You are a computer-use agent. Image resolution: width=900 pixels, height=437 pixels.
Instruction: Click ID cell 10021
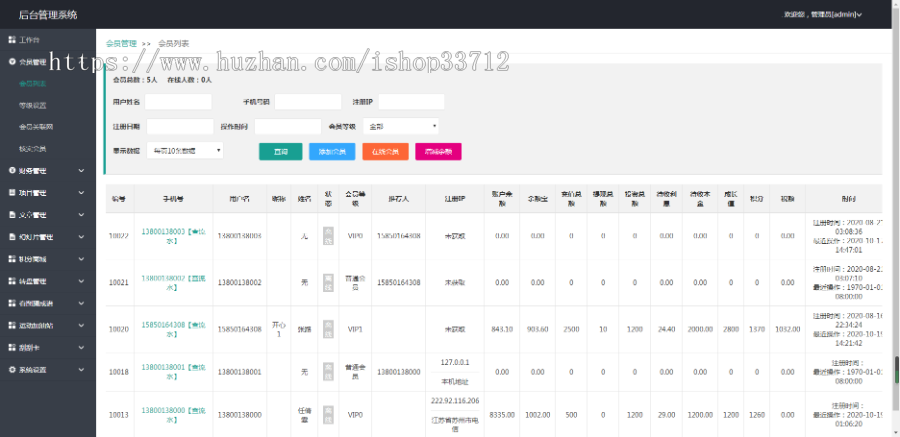coord(118,283)
